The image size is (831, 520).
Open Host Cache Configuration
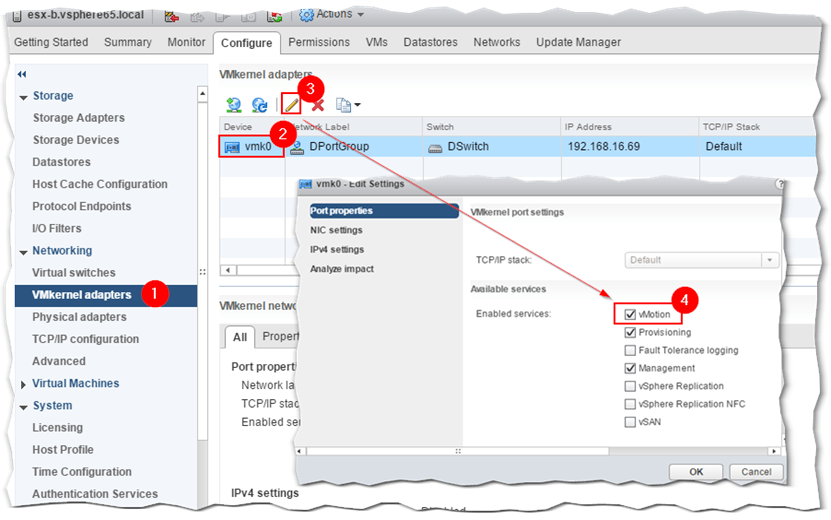pos(100,184)
